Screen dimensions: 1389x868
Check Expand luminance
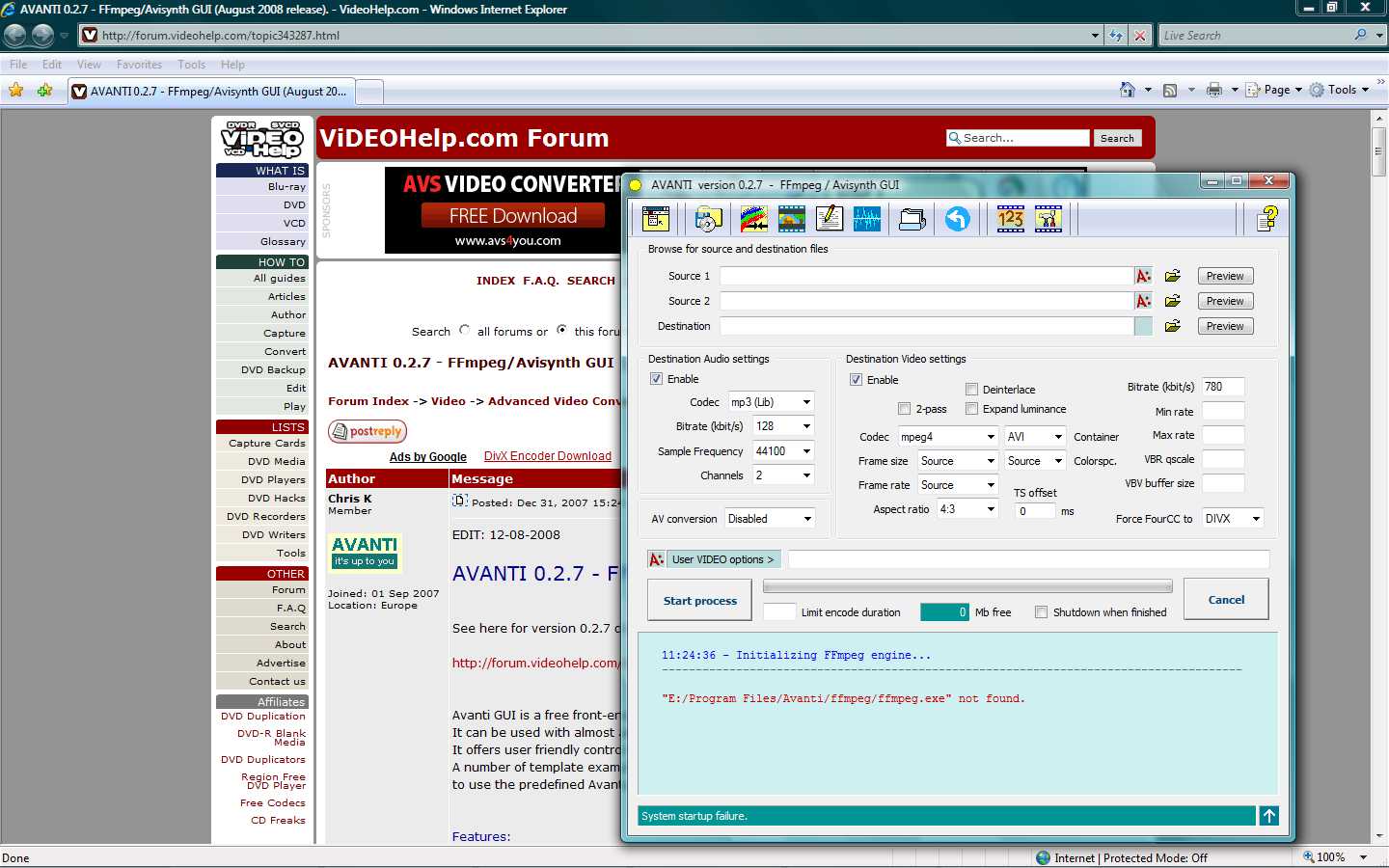point(971,409)
